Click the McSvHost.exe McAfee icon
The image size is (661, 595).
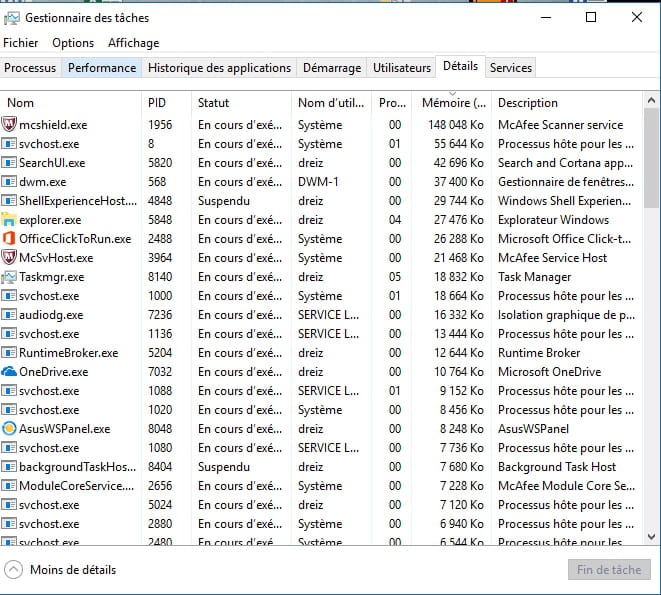click(9, 258)
